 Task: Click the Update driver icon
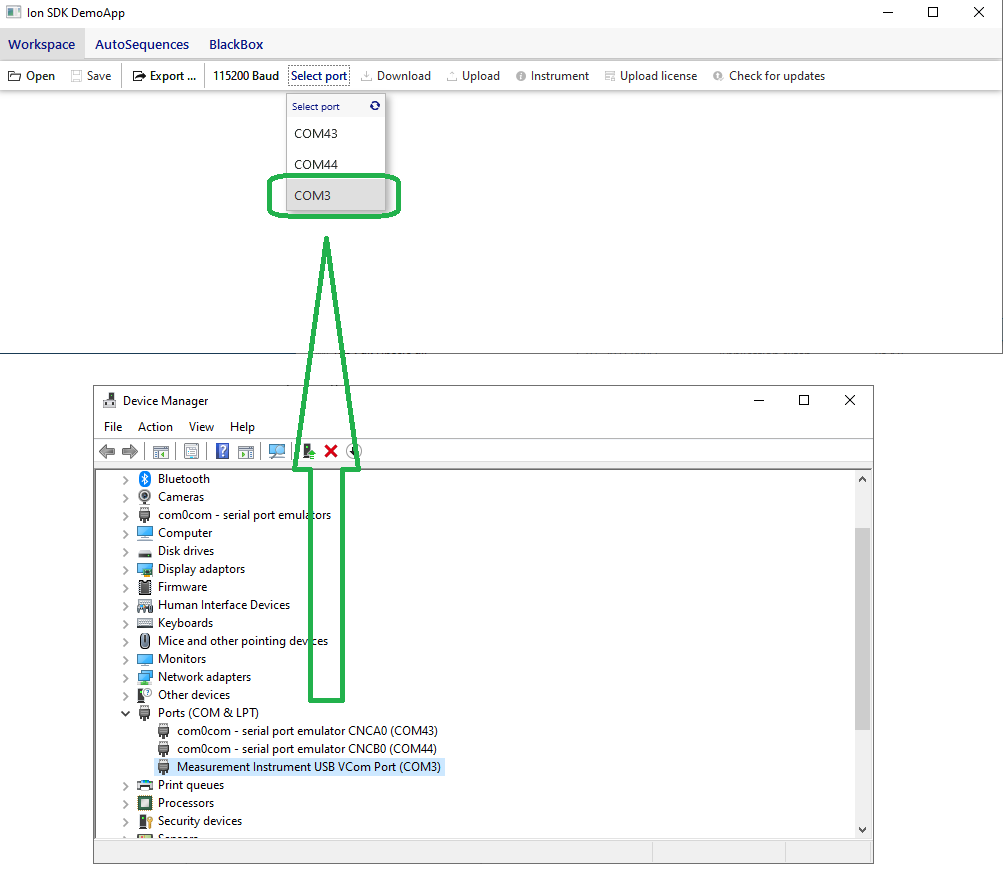[309, 452]
